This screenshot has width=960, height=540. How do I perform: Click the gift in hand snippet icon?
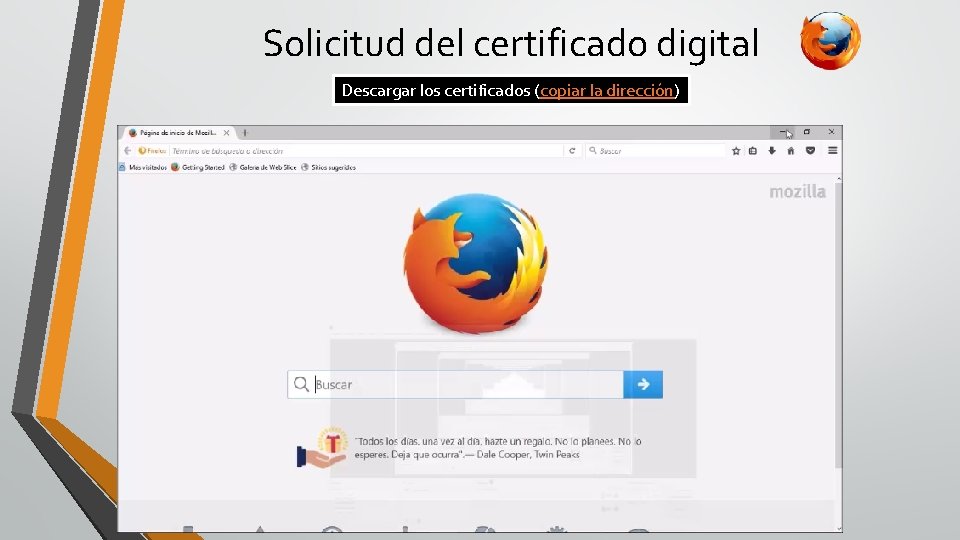coord(322,448)
